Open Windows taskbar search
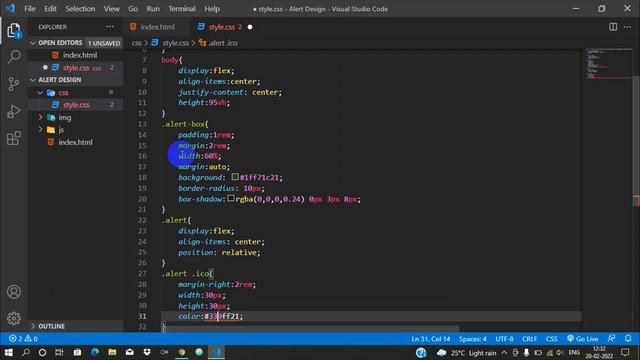640x360 pixels. click(26, 352)
